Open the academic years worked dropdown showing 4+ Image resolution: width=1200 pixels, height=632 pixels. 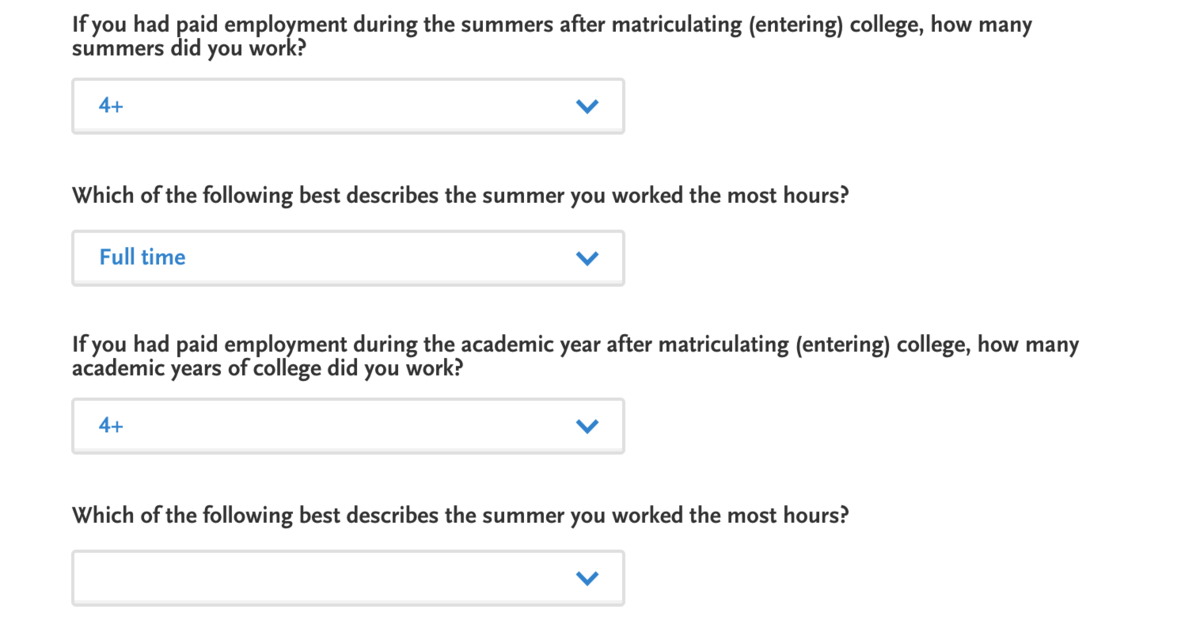pyautogui.click(x=348, y=426)
